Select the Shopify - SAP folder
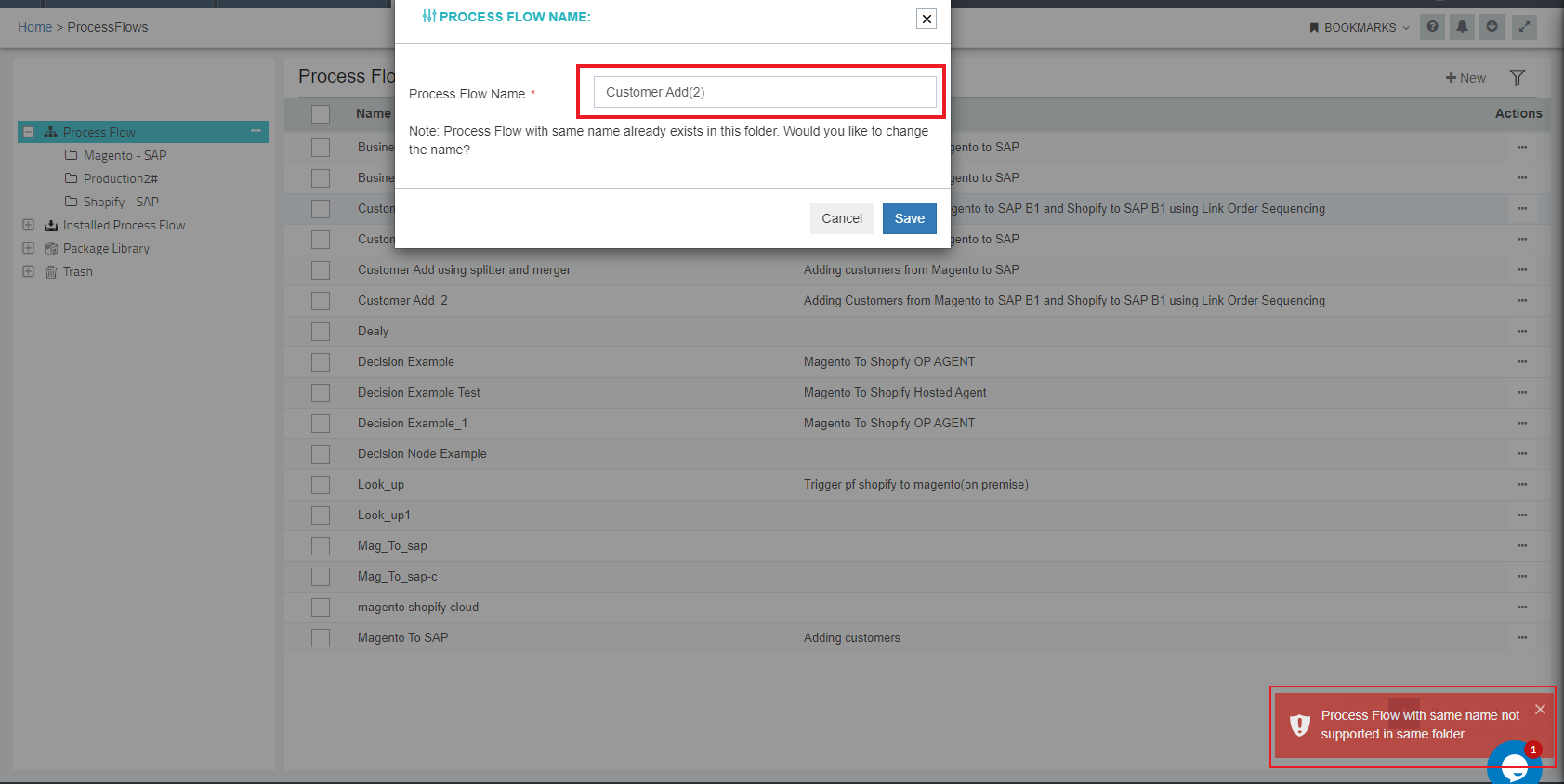 pyautogui.click(x=120, y=202)
